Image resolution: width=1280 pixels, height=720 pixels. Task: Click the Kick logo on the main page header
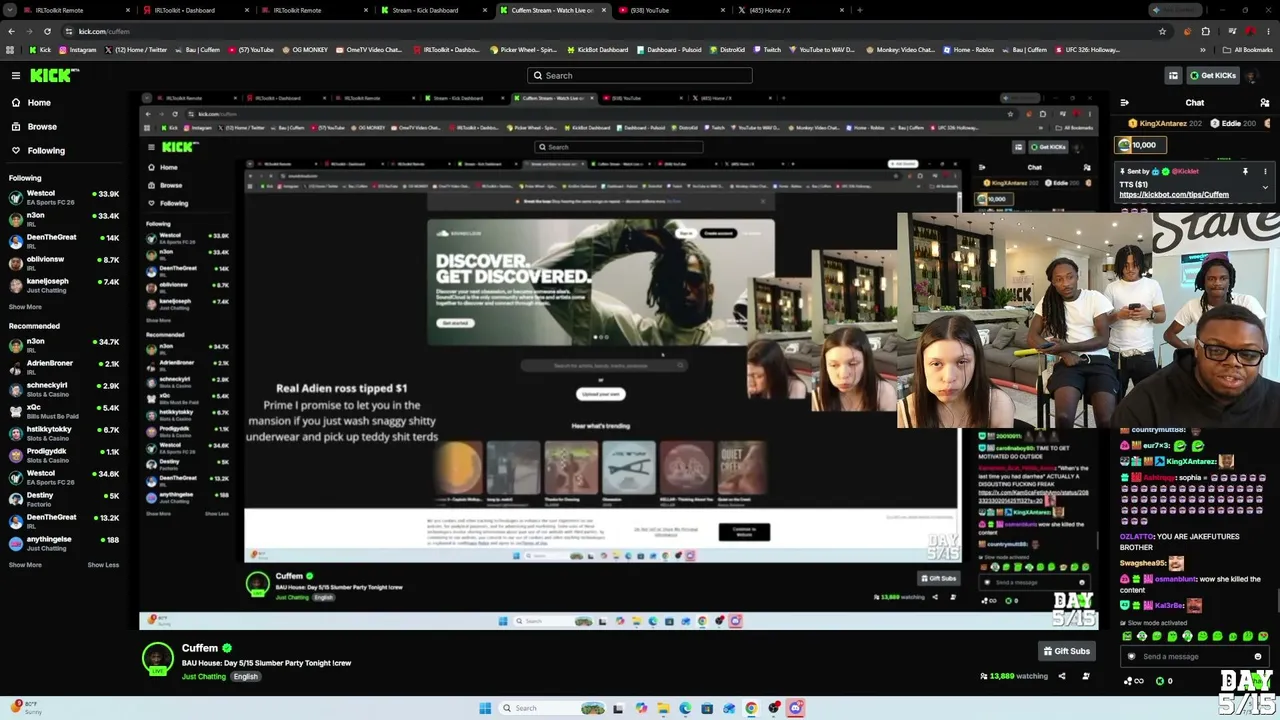click(52, 75)
